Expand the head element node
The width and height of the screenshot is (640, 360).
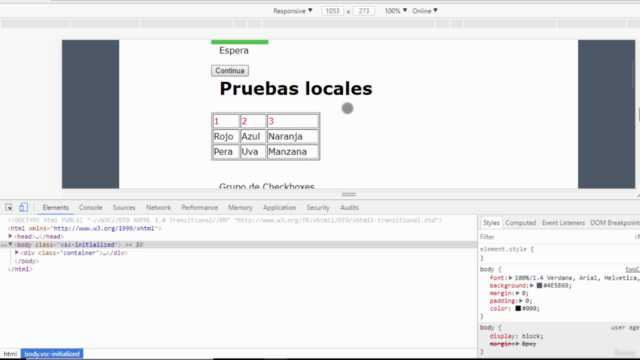(10, 236)
